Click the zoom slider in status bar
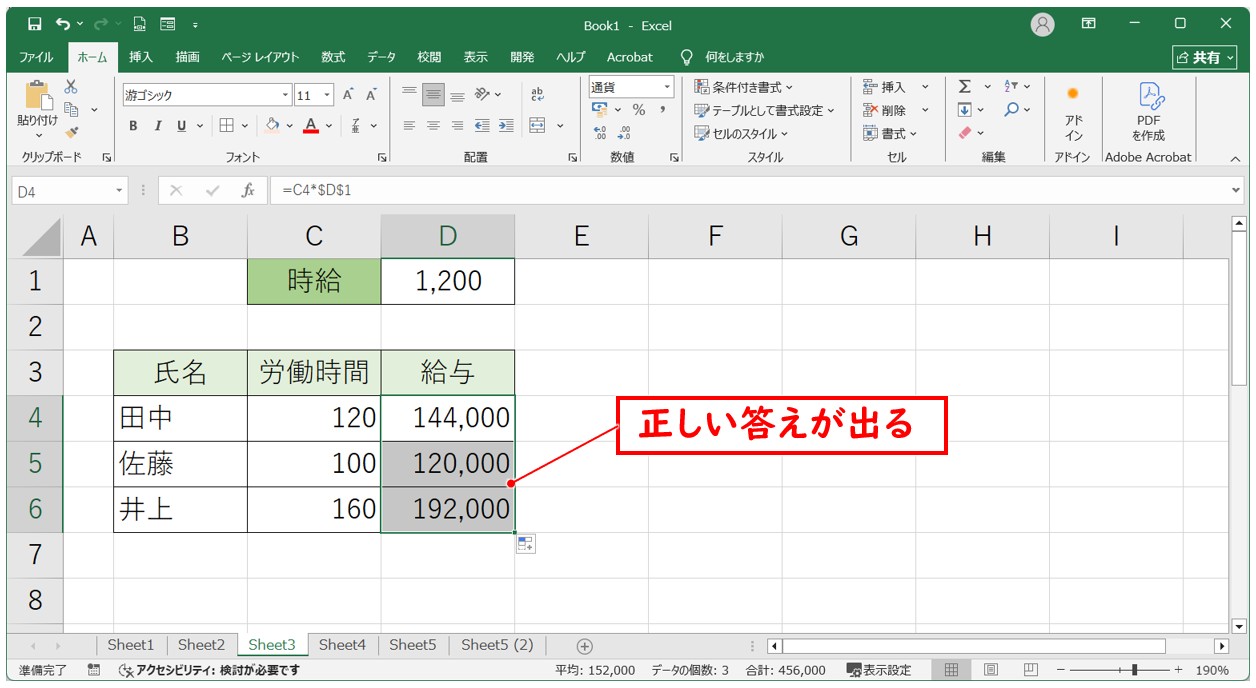The image size is (1256, 688). tap(1133, 670)
